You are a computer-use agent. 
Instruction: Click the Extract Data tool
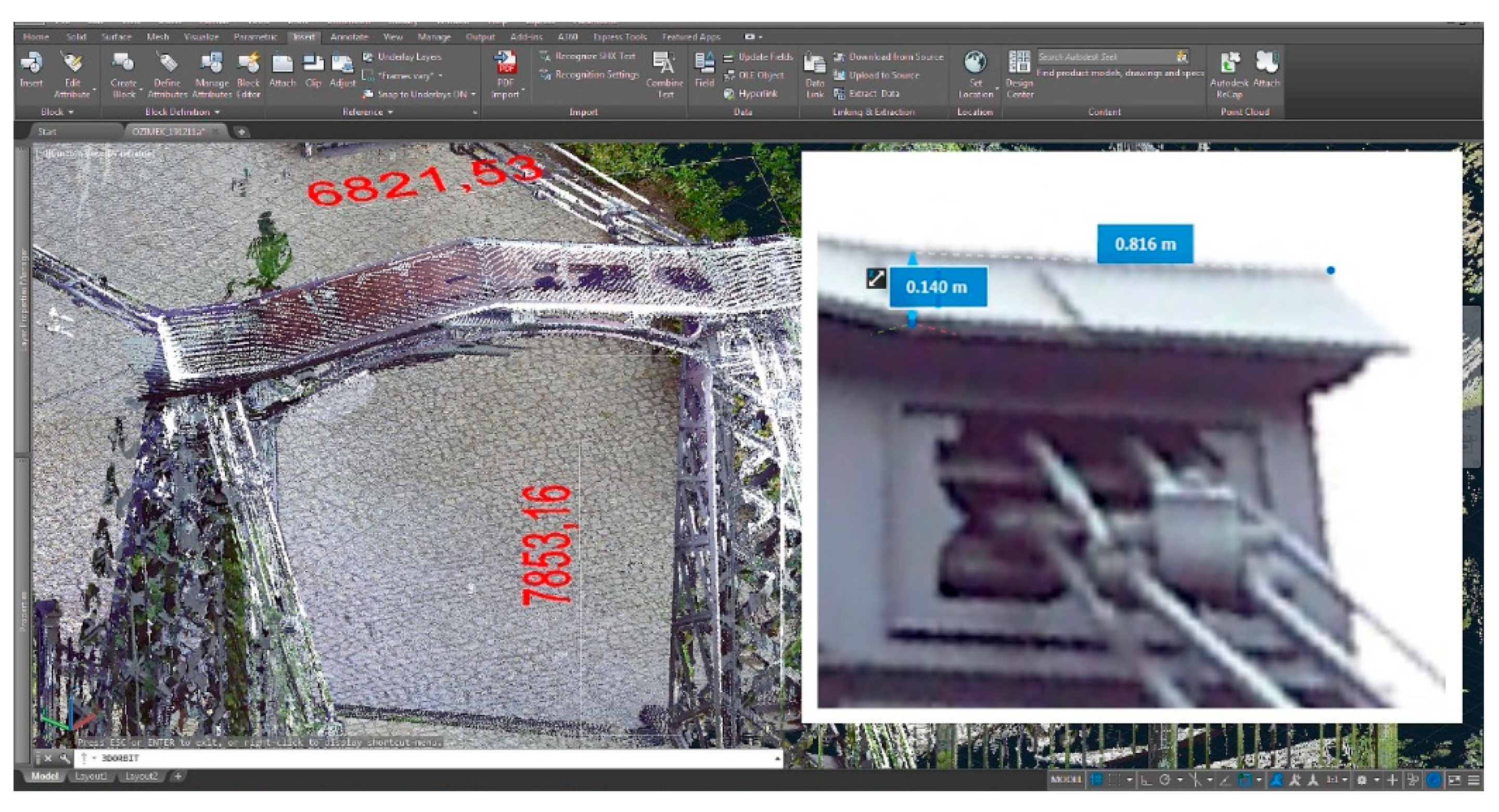click(866, 93)
